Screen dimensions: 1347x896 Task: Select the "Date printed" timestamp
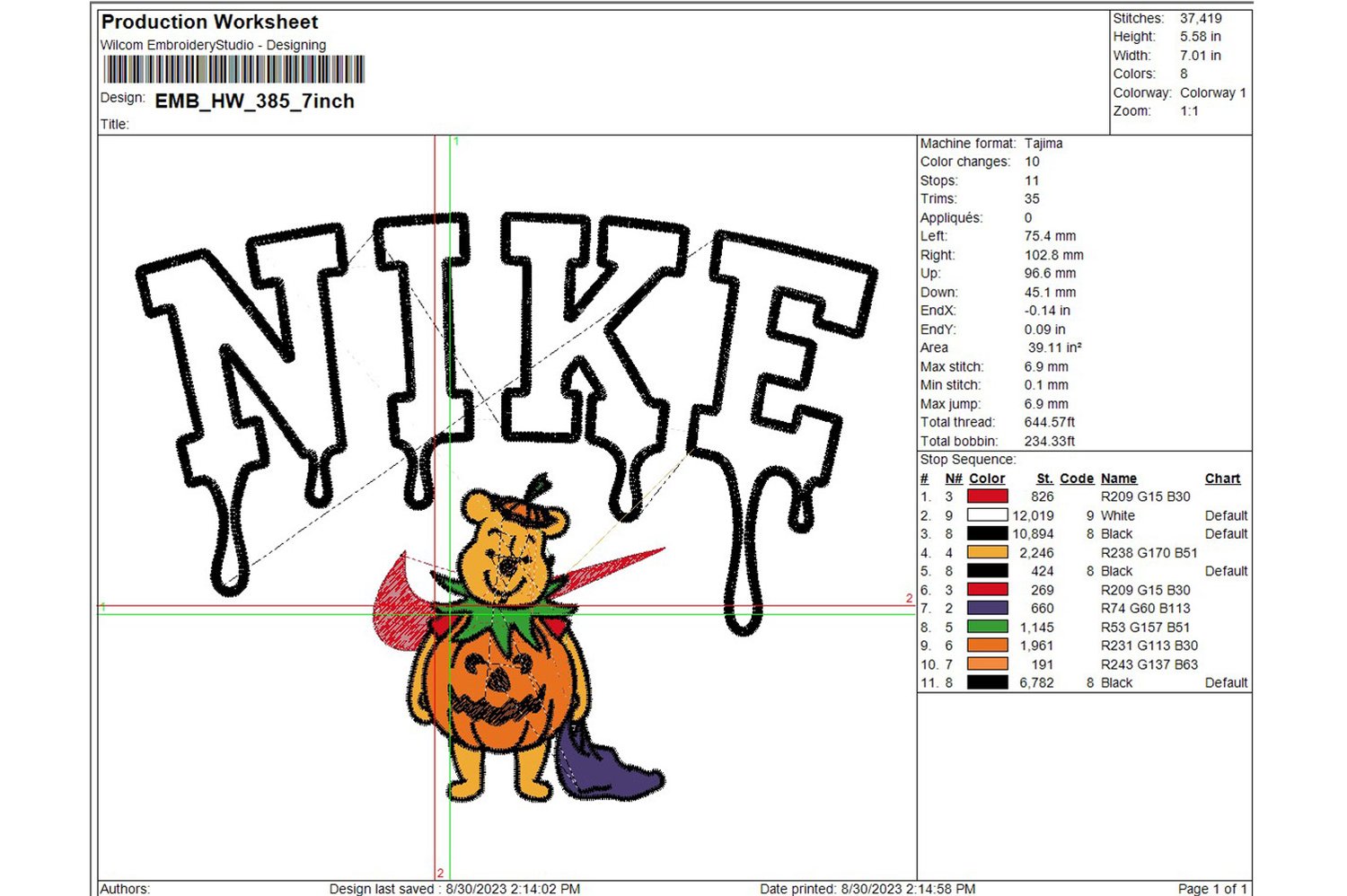coord(867,889)
